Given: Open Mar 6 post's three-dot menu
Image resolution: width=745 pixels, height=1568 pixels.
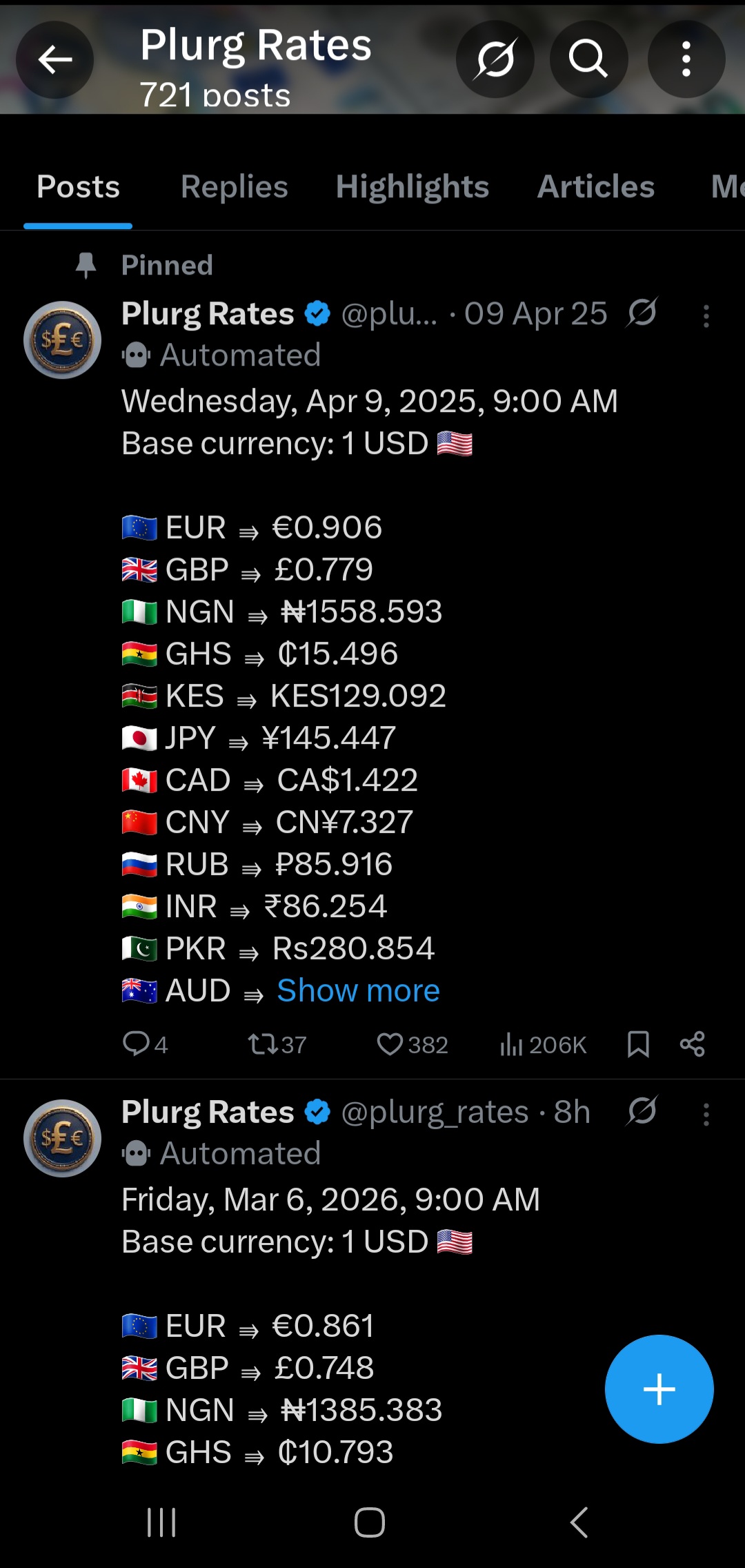Looking at the screenshot, I should (x=706, y=1114).
